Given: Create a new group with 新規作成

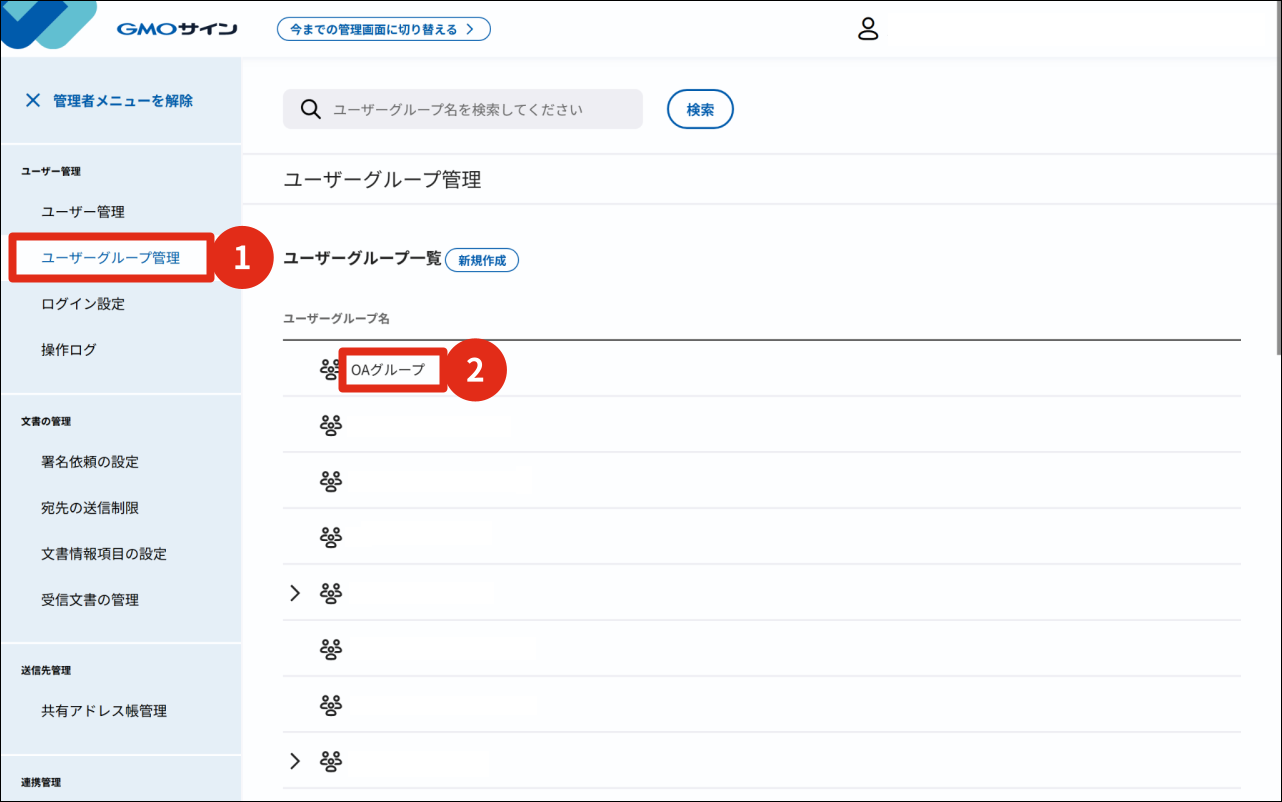Looking at the screenshot, I should (482, 260).
